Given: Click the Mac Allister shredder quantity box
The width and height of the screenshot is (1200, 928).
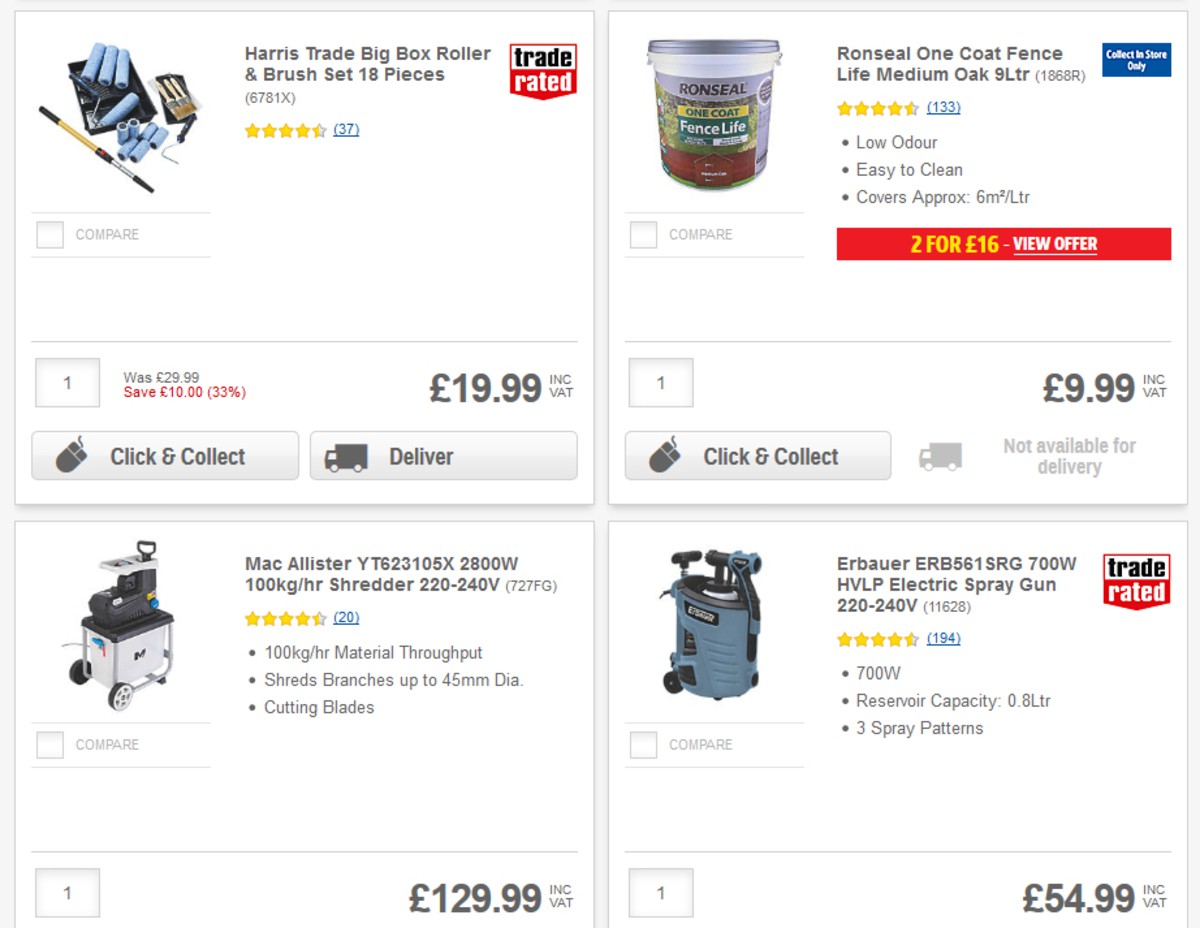Looking at the screenshot, I should [66, 892].
